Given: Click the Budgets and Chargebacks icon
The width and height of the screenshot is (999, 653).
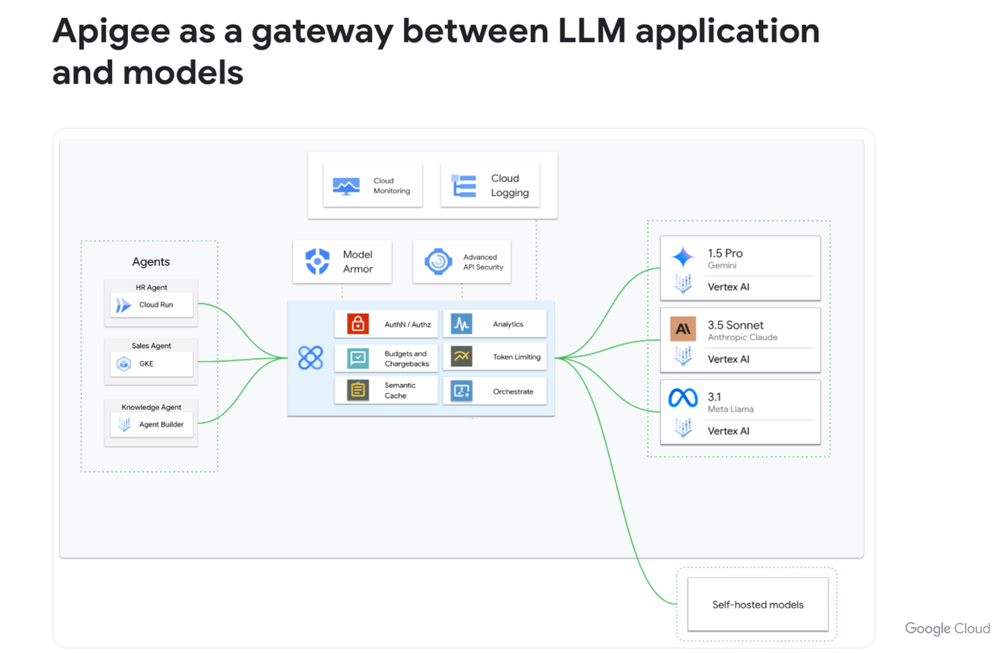Looking at the screenshot, I should coord(358,357).
